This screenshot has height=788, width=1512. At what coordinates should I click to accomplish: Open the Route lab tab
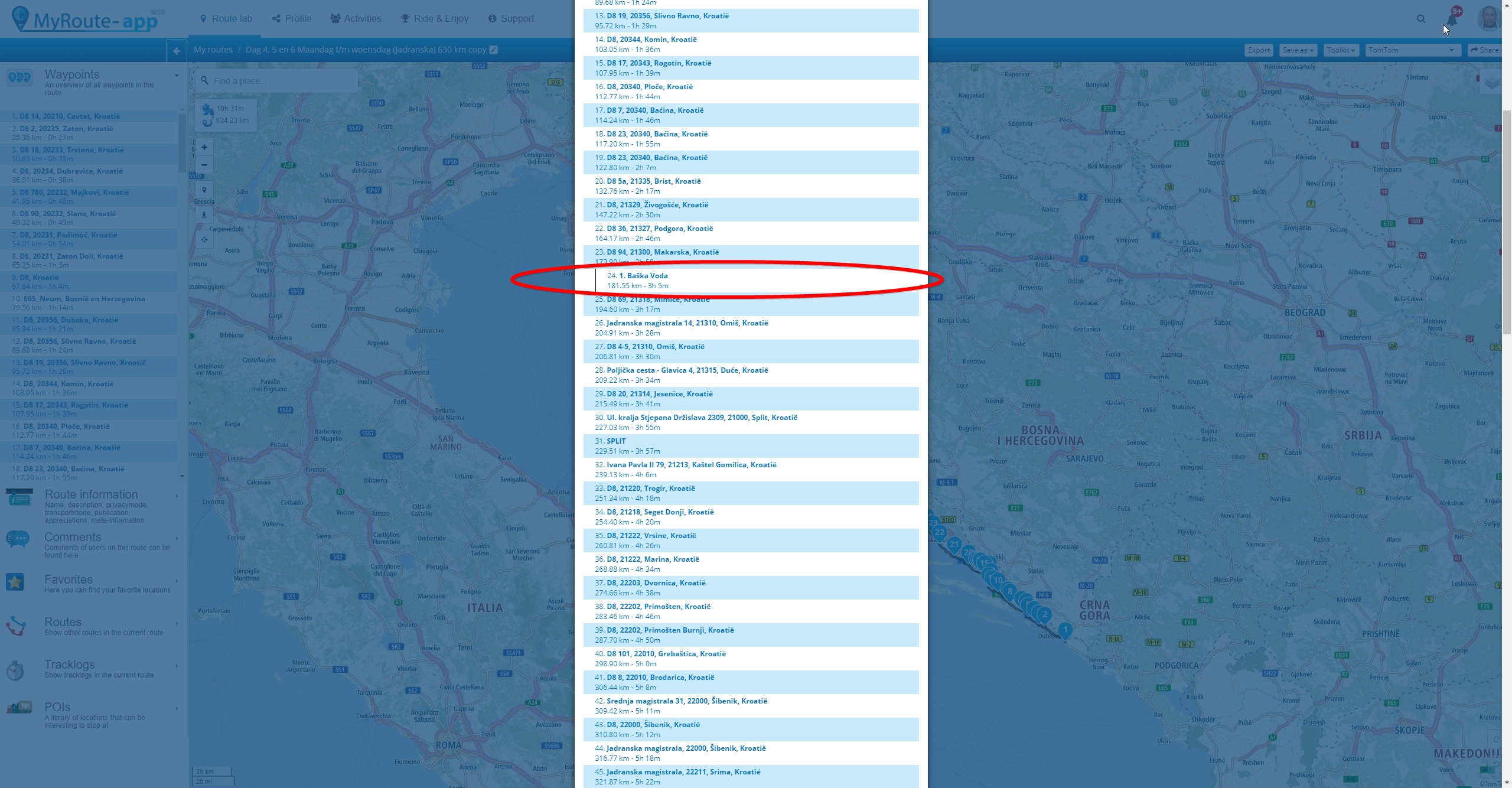[x=226, y=19]
